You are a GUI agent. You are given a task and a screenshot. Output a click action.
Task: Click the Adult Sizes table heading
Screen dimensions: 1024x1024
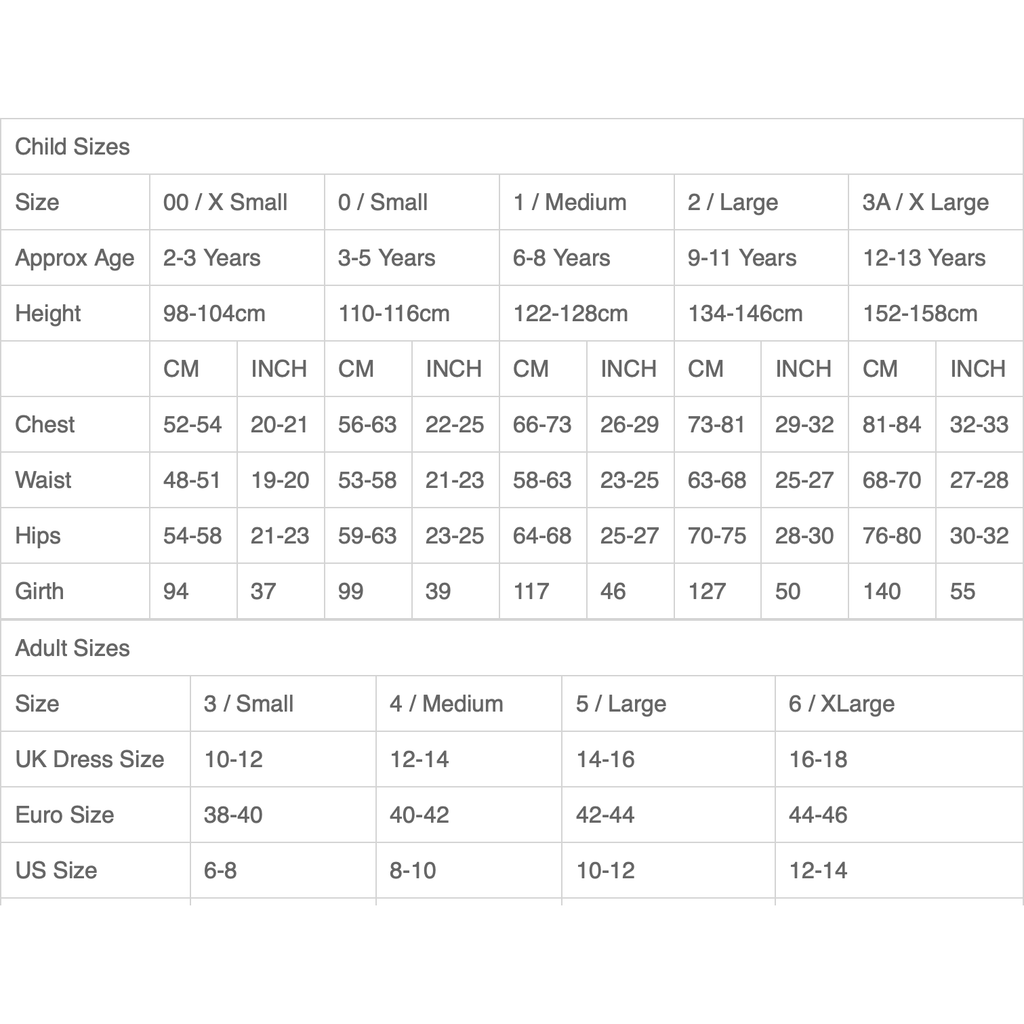[72, 648]
